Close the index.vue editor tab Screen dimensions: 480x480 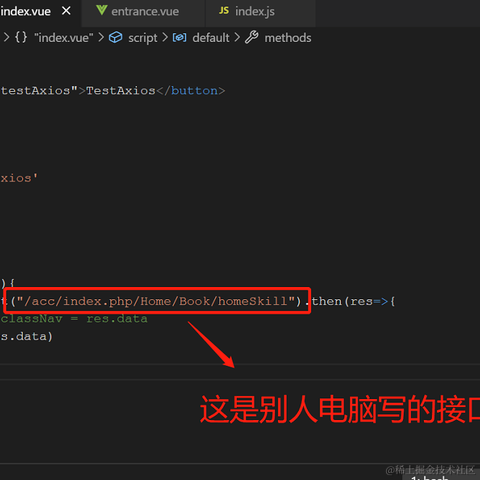tap(66, 11)
